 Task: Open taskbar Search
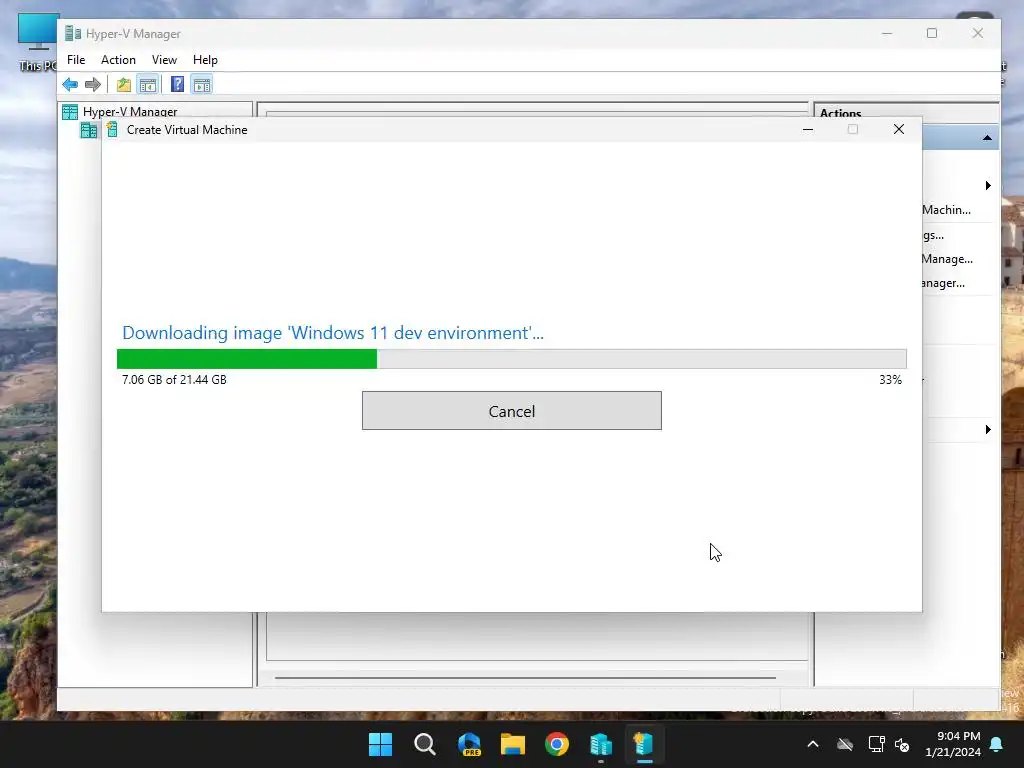(424, 744)
